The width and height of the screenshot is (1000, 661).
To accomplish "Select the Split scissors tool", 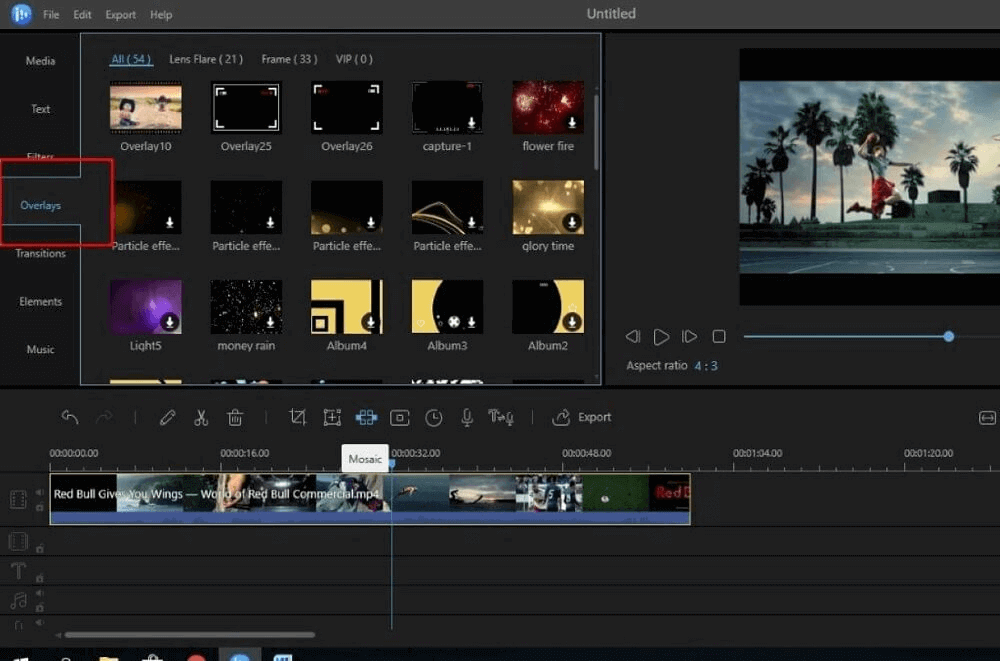I will [201, 417].
